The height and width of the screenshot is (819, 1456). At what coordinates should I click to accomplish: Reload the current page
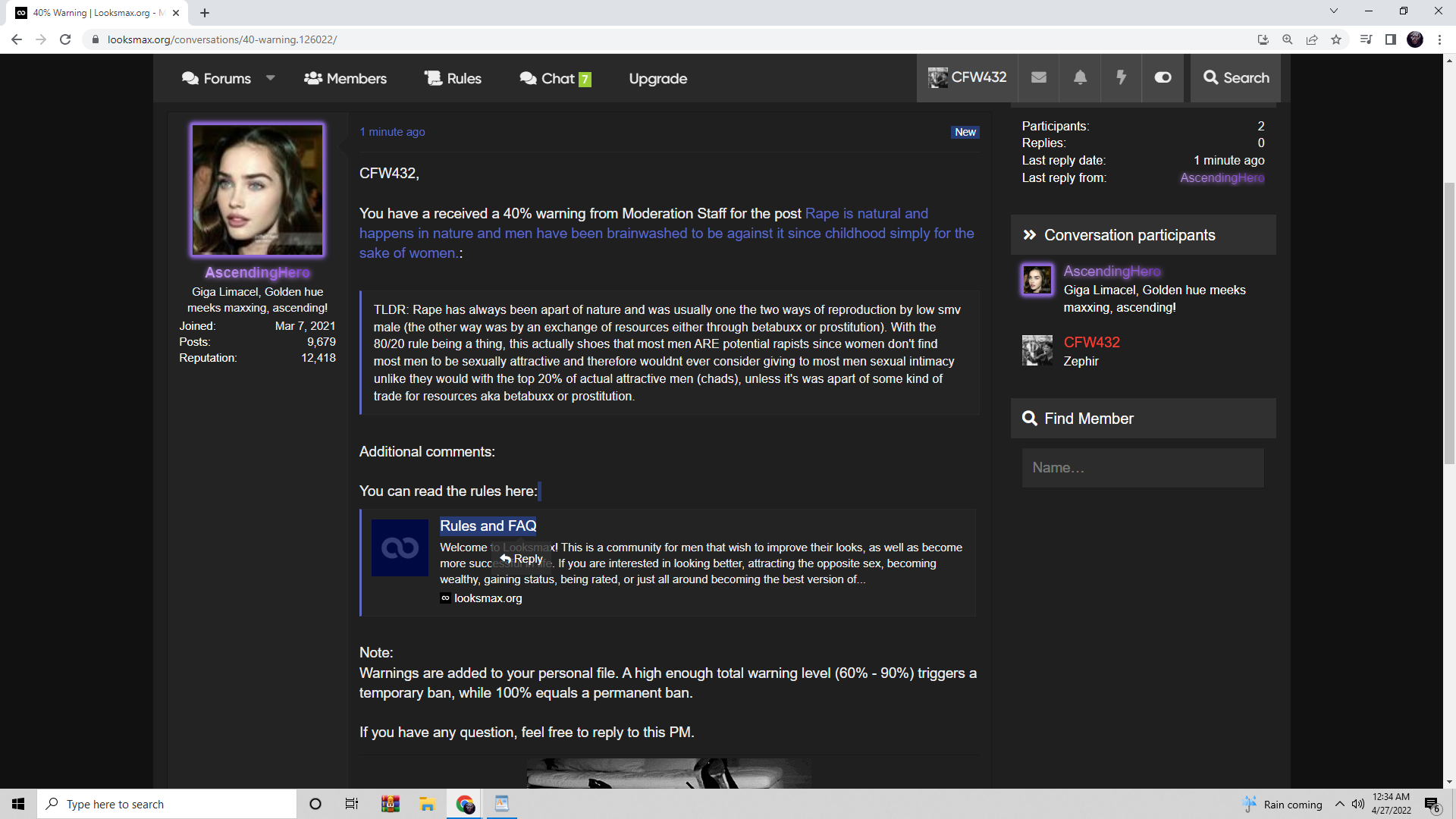point(65,39)
